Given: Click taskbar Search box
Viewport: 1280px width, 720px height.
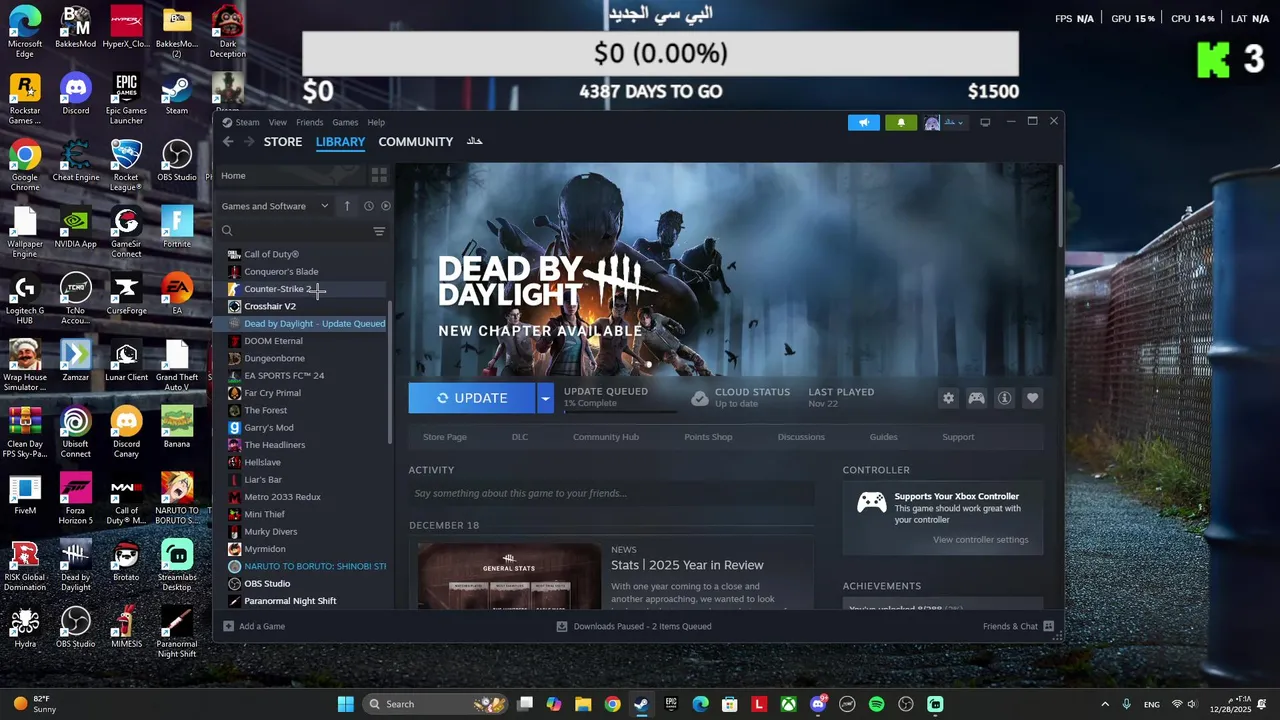Looking at the screenshot, I should [x=433, y=704].
